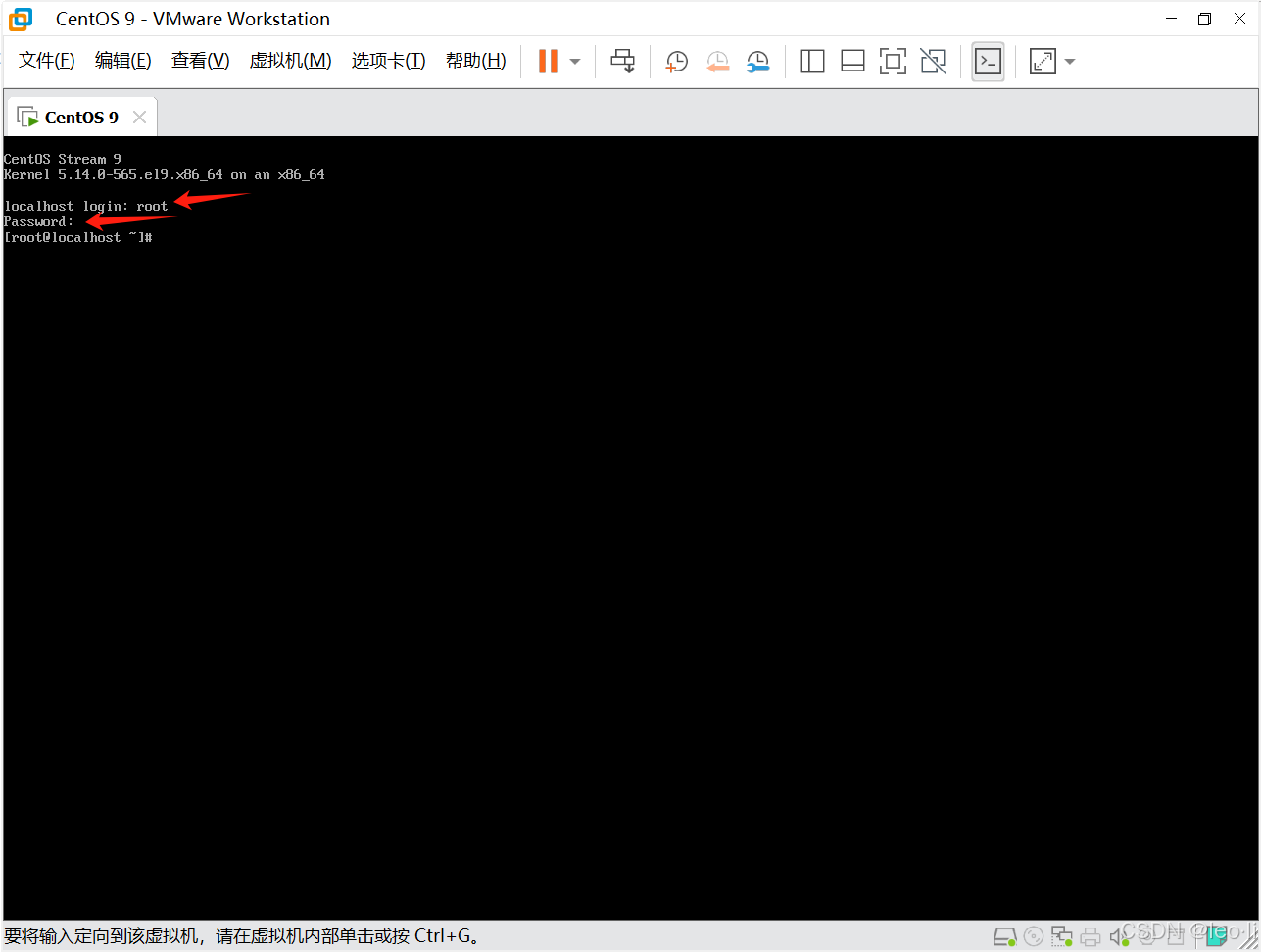The height and width of the screenshot is (952, 1261).
Task: Open the 编辑(E) menu
Action: click(122, 61)
